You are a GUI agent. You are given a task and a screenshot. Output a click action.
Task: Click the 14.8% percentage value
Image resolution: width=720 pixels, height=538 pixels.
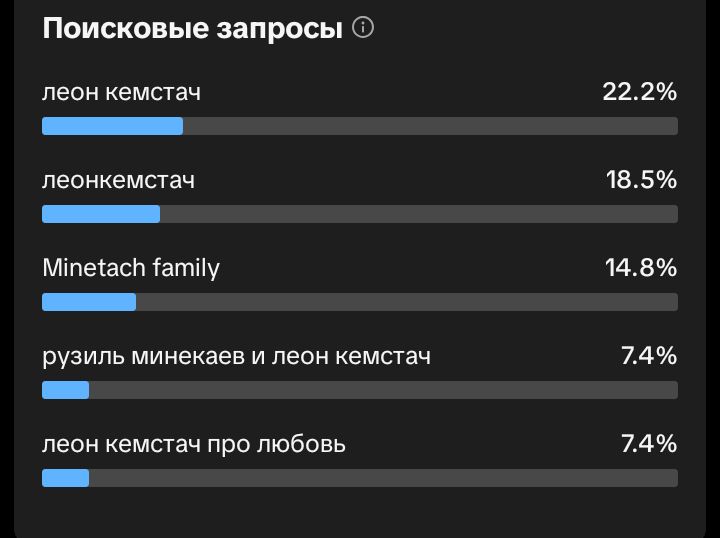[x=641, y=268]
